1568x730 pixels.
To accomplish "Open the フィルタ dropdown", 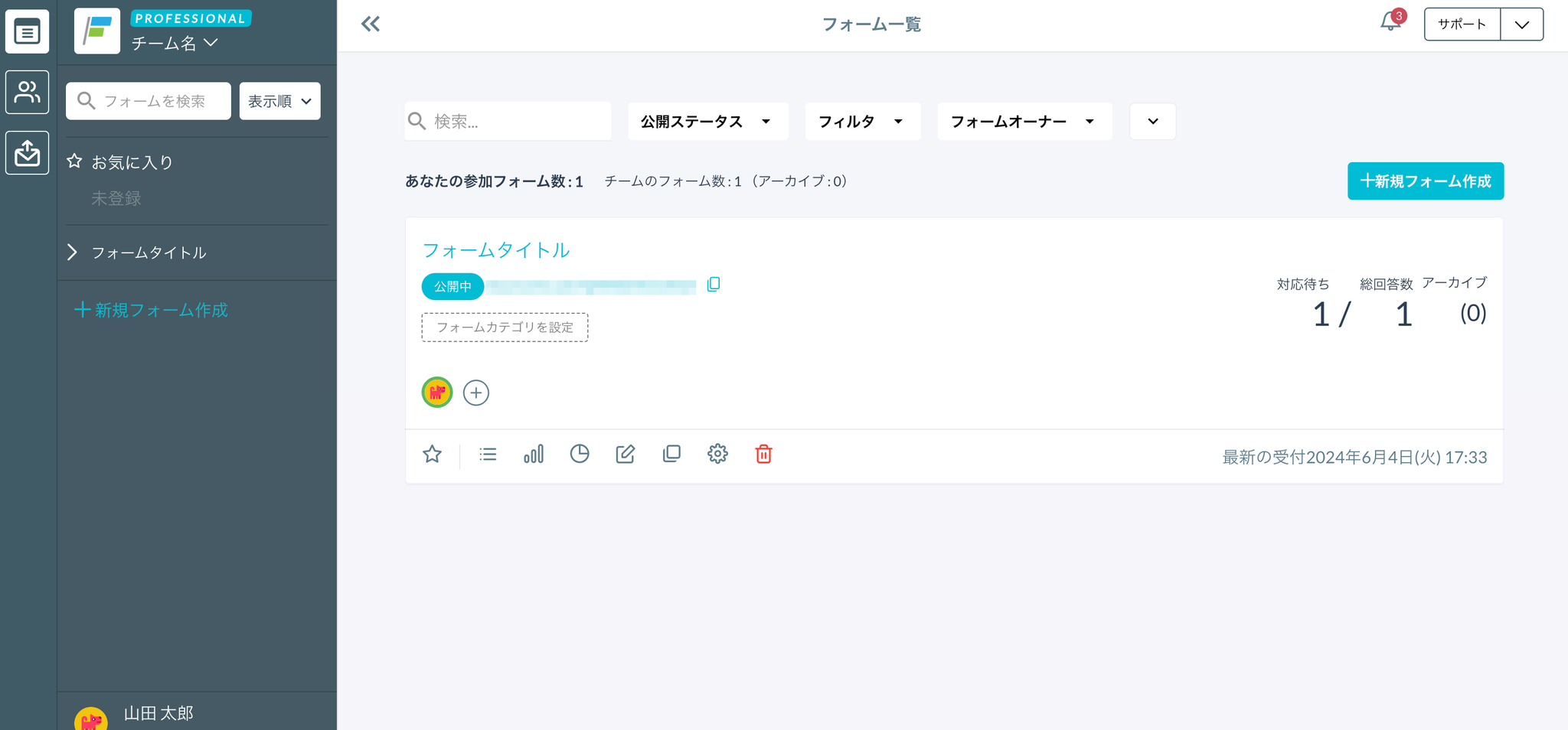I will click(x=863, y=122).
